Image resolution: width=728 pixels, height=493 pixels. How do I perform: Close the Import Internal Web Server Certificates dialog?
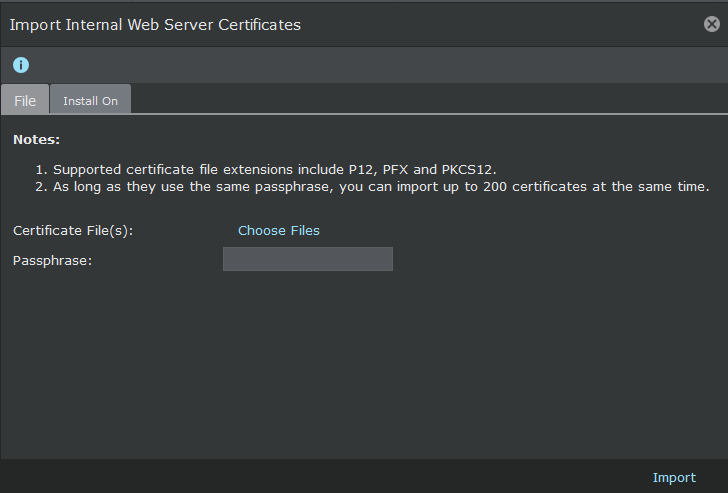pyautogui.click(x=712, y=24)
